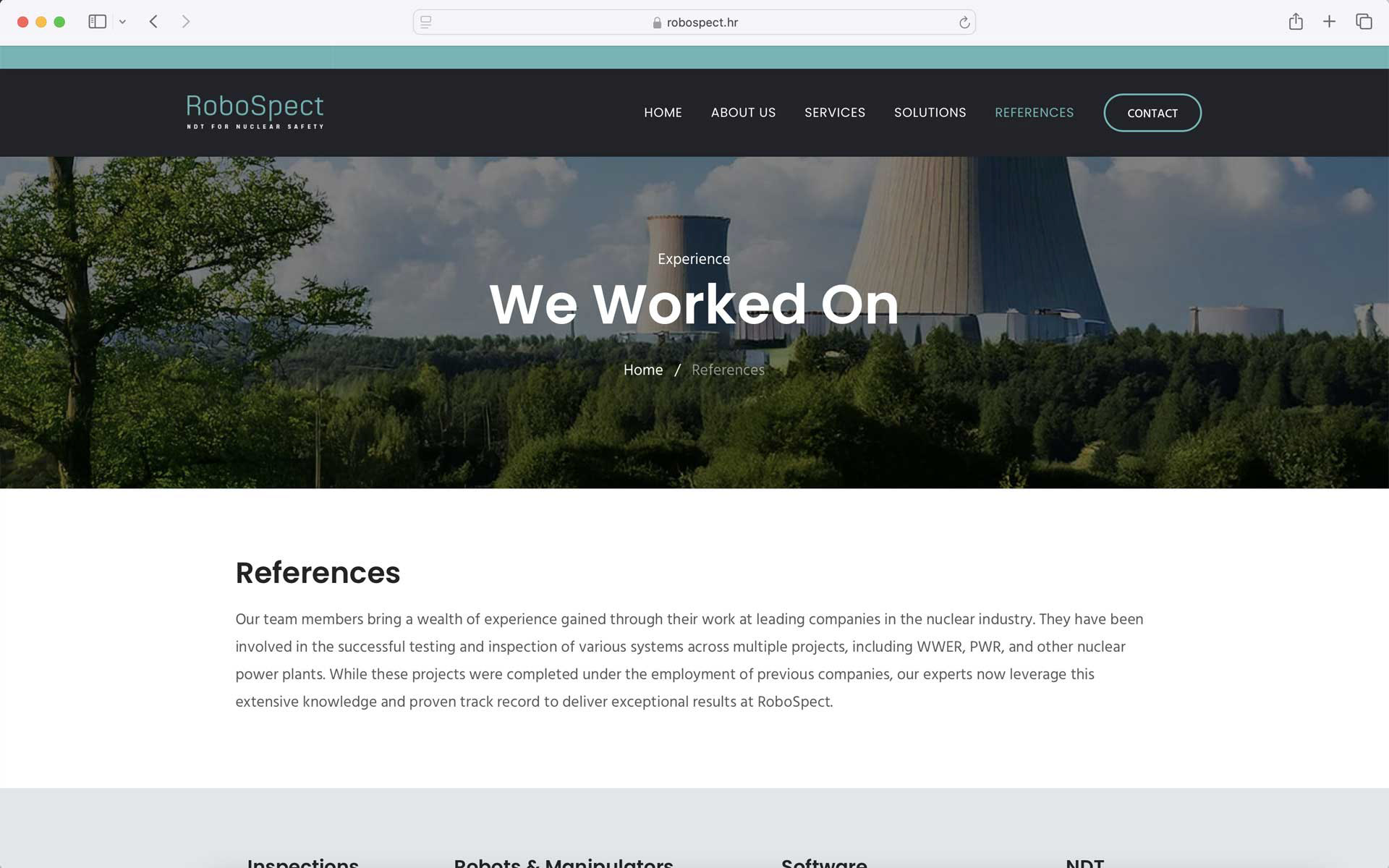Viewport: 1389px width, 868px height.
Task: Open the Share icon in toolbar
Action: click(x=1295, y=22)
